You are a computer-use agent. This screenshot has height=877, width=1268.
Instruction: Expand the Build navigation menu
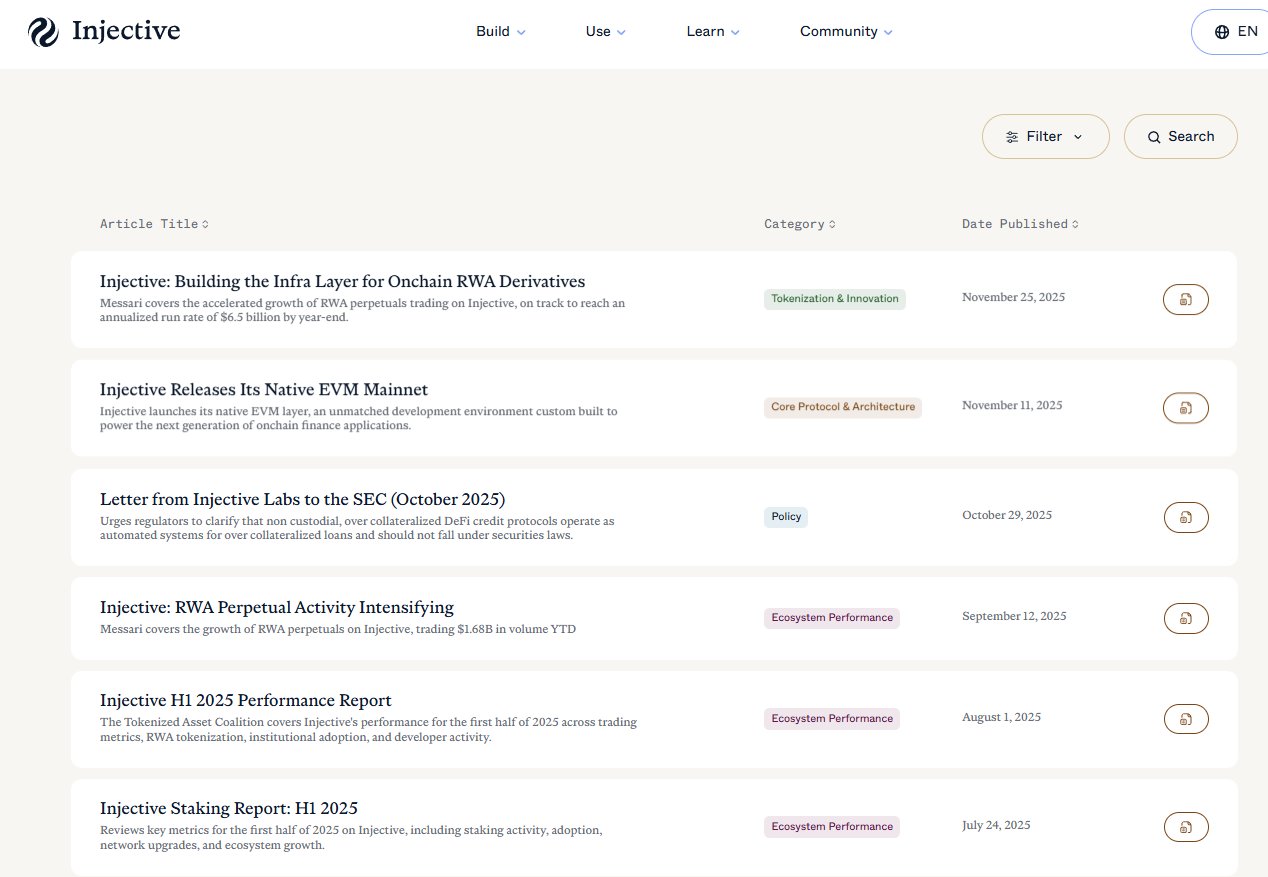(x=500, y=32)
